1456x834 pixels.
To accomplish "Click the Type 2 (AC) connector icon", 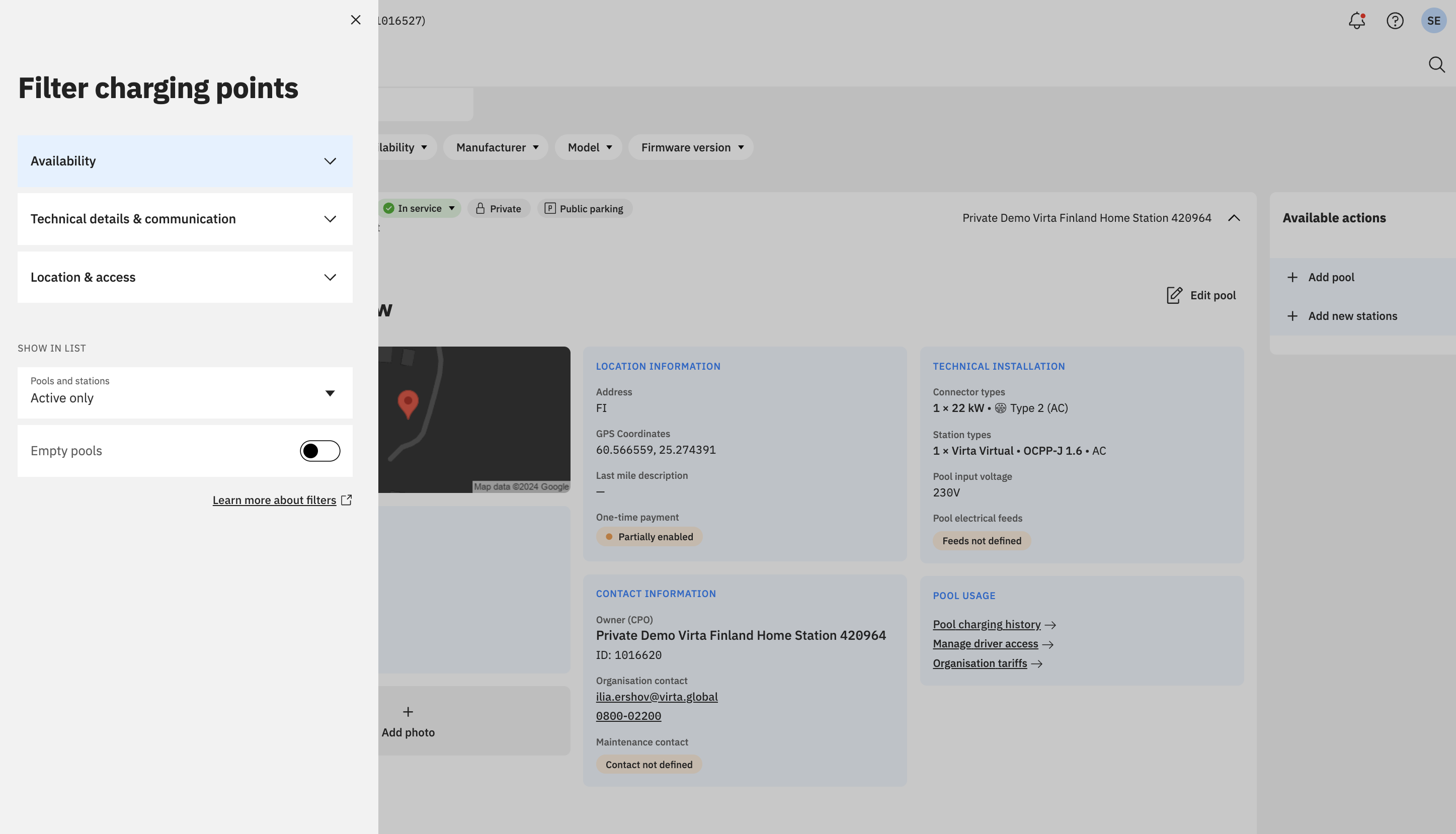I will tap(1000, 408).
